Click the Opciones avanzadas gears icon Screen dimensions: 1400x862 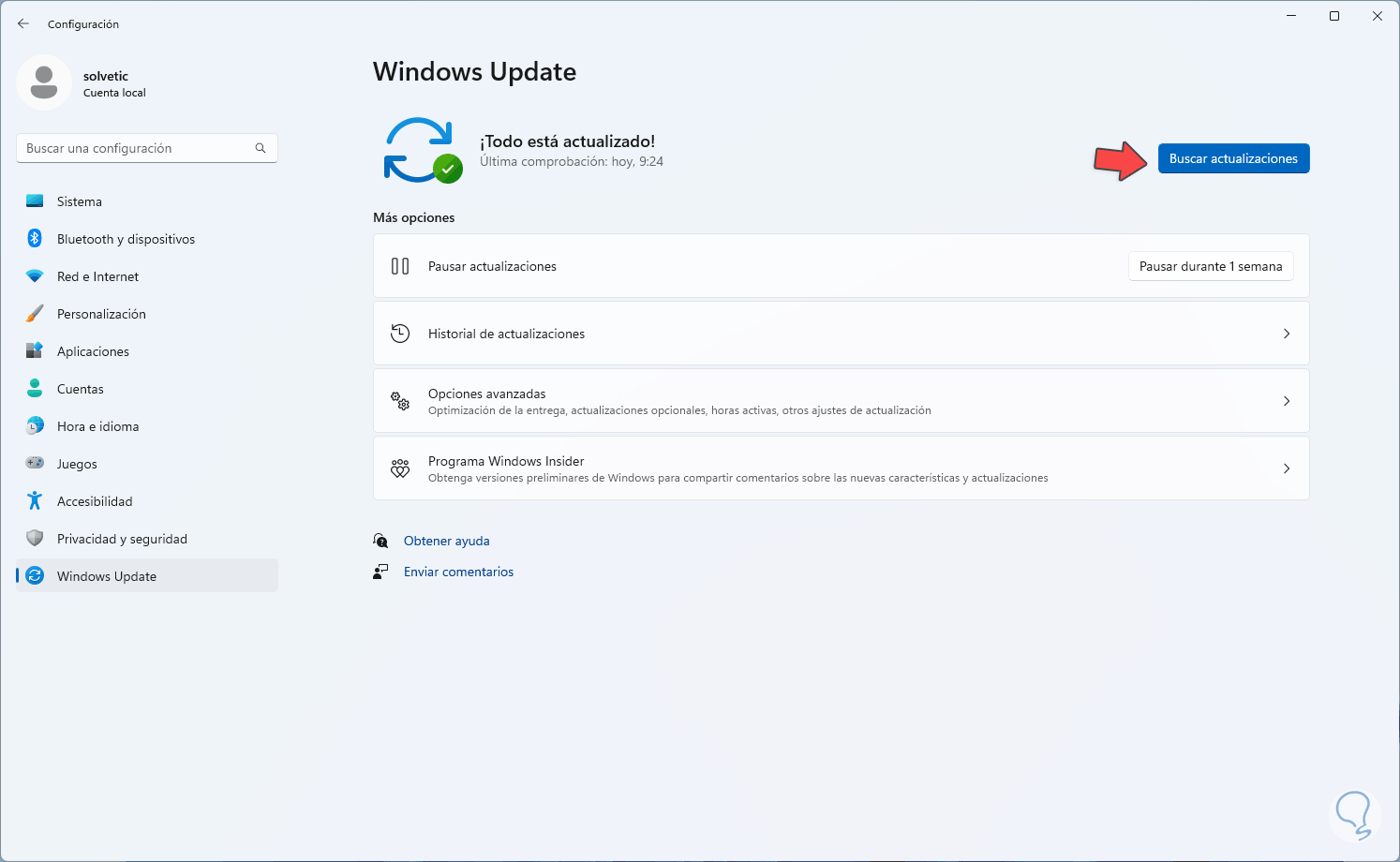click(x=400, y=401)
